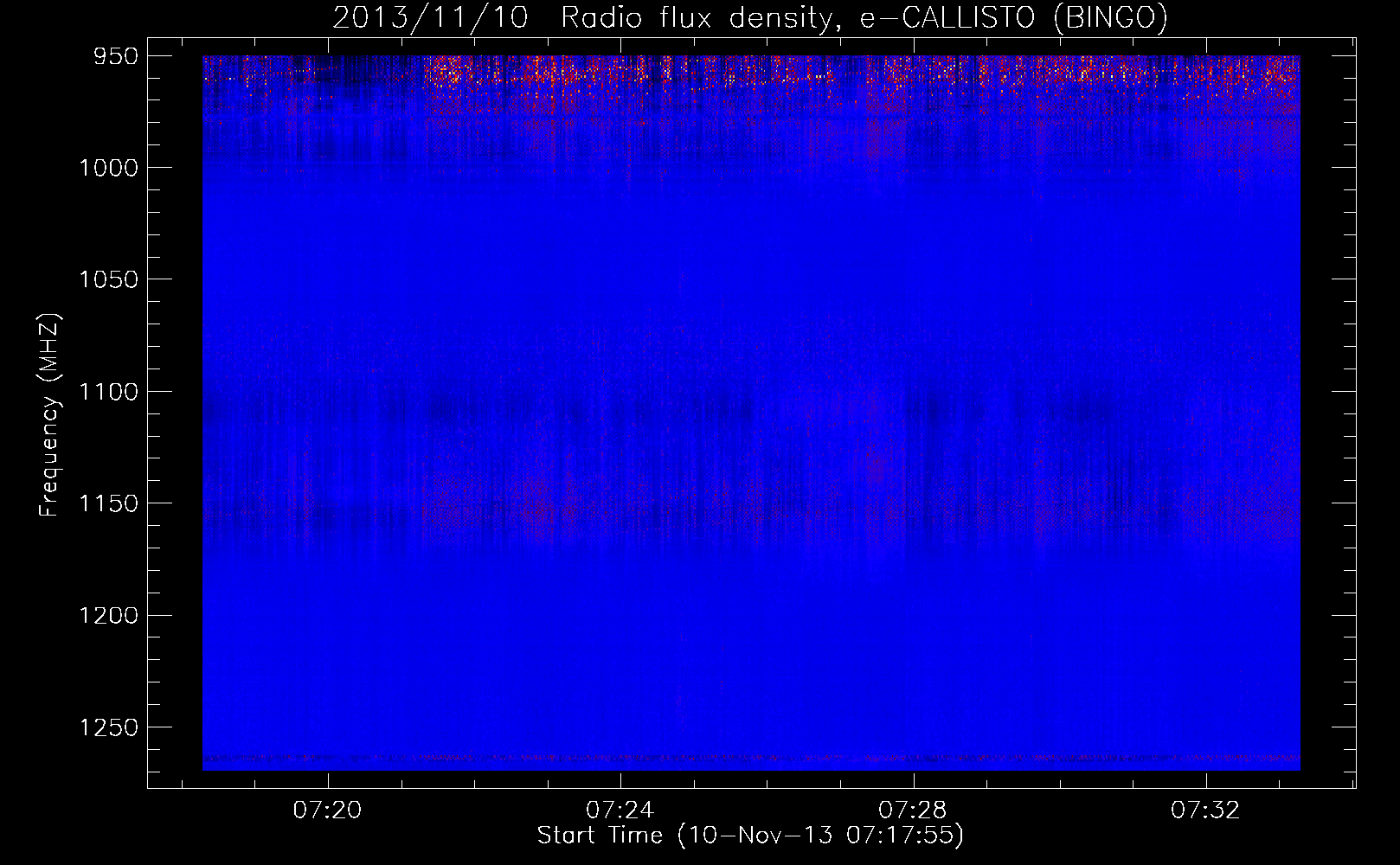Screen dimensions: 1400x865
Task: Click the 1100 frequency tick label
Action: point(108,392)
